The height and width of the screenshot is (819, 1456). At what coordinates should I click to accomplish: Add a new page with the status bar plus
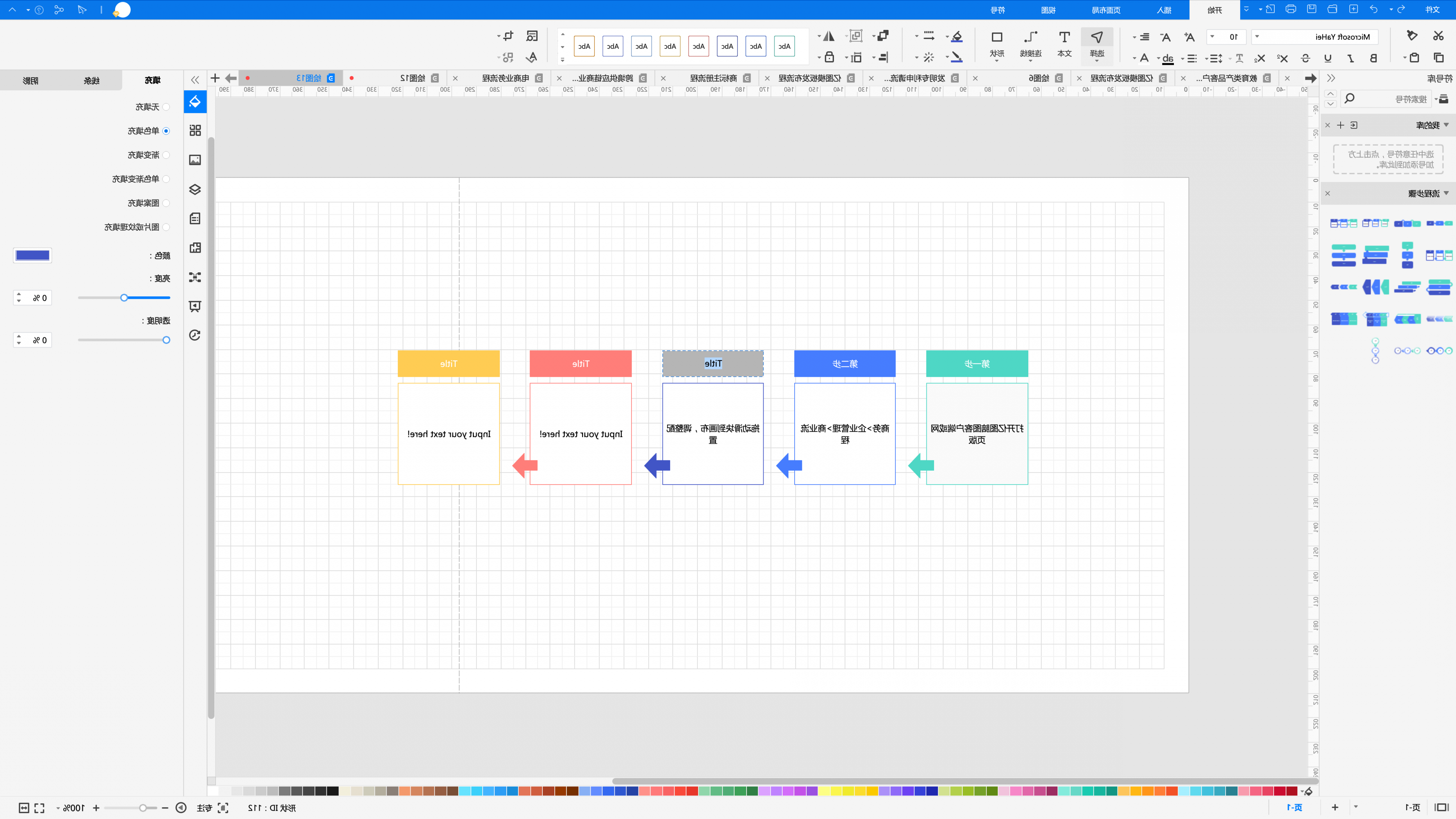point(1335,807)
